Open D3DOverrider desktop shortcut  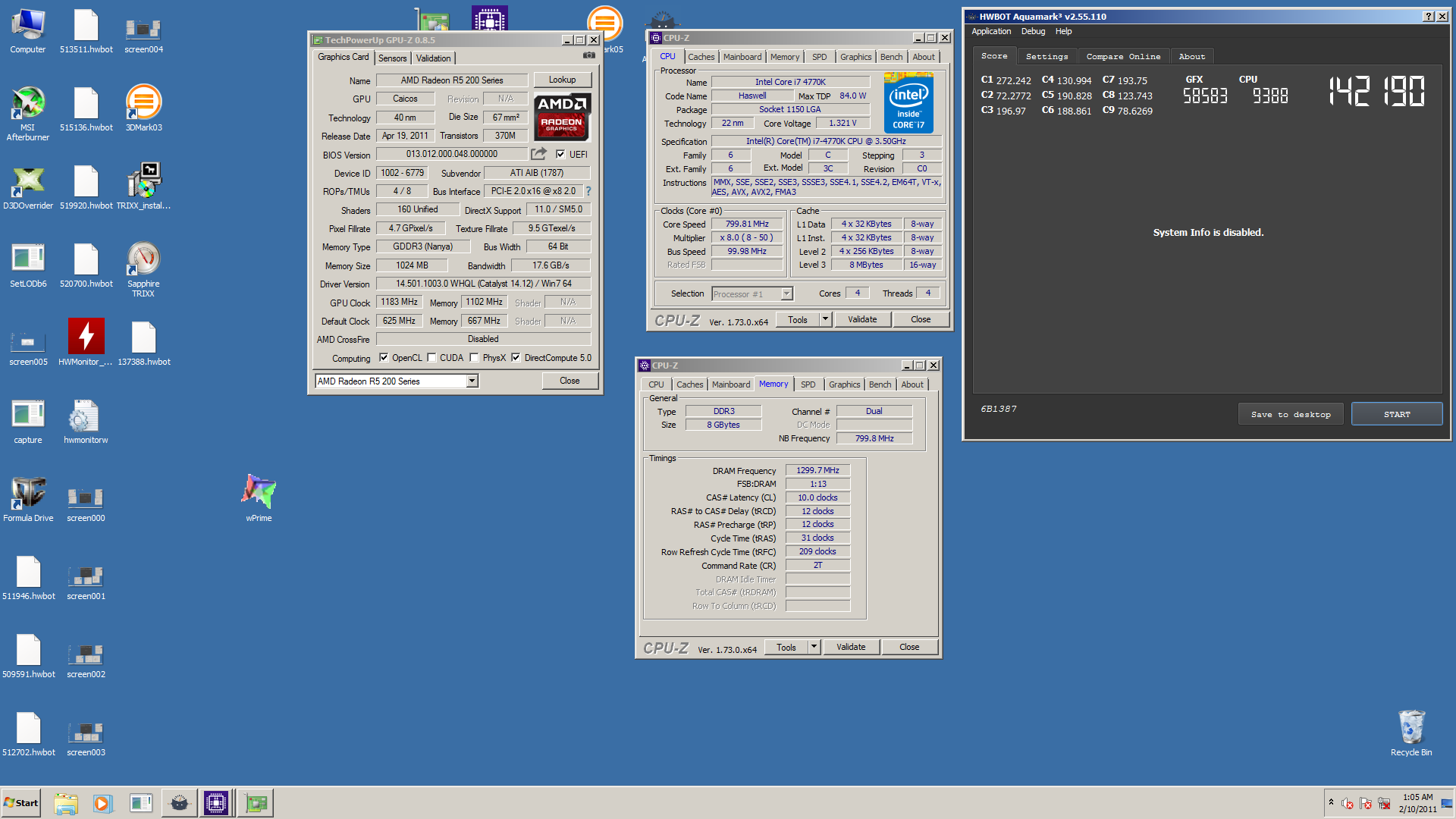point(28,187)
